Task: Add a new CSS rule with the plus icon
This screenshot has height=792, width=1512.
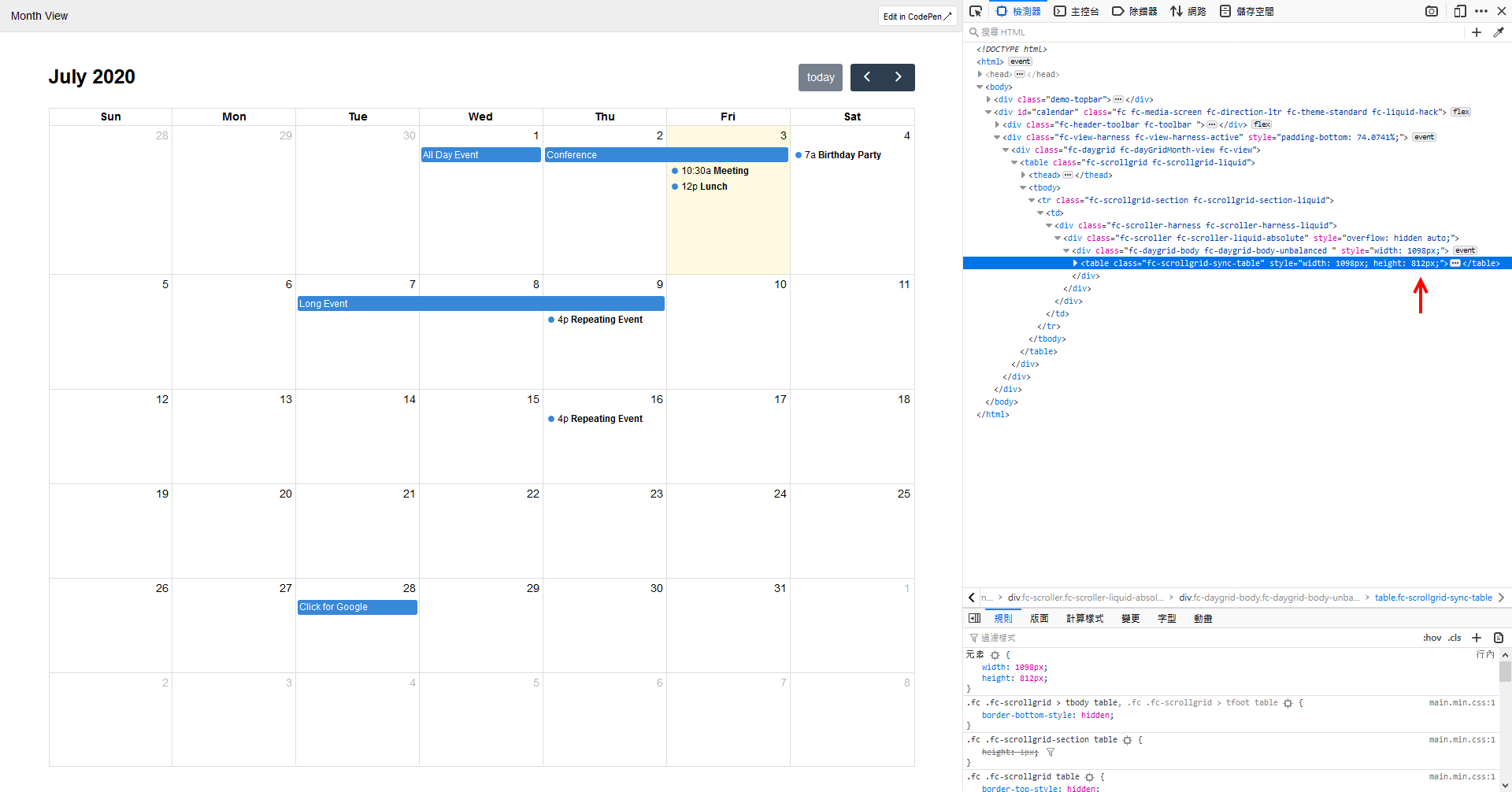Action: point(1477,638)
